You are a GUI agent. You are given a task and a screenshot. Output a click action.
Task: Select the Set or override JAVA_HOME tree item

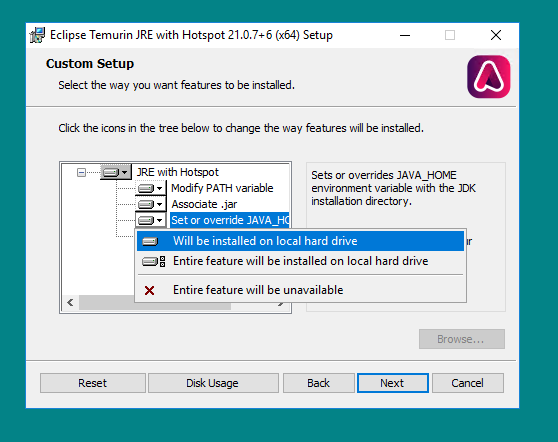230,220
